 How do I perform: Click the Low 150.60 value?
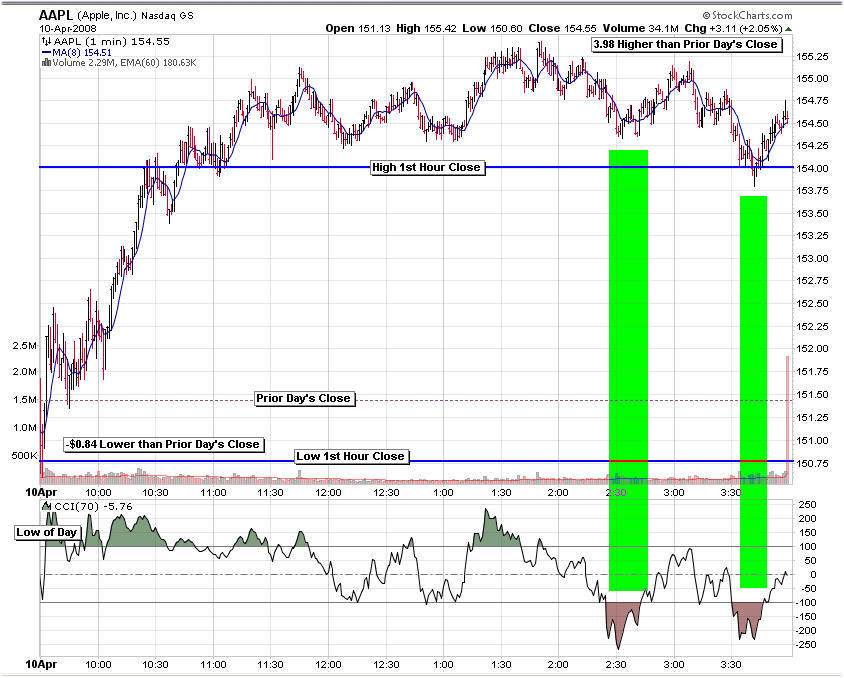[492, 29]
